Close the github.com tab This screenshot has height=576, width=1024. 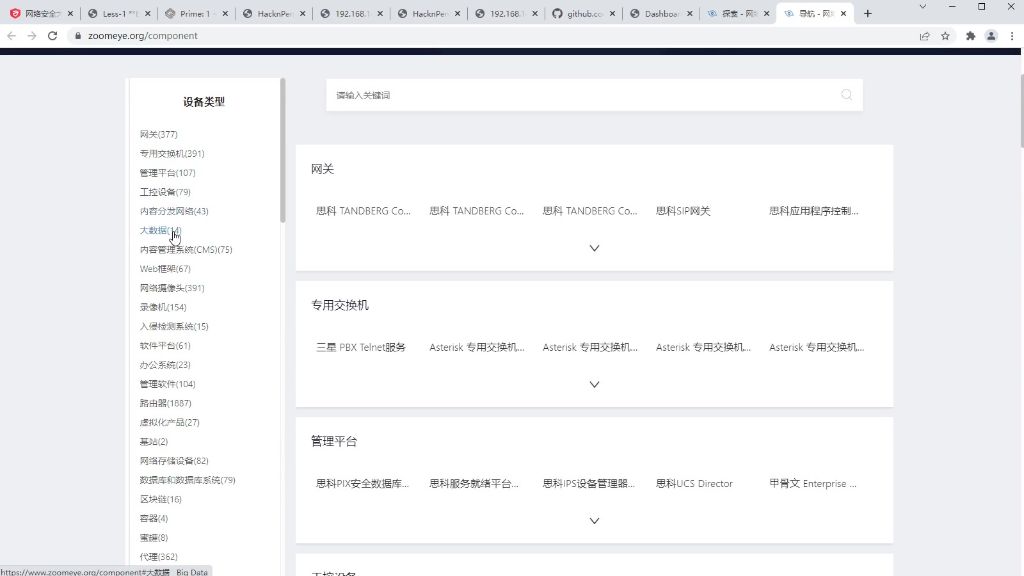(613, 13)
